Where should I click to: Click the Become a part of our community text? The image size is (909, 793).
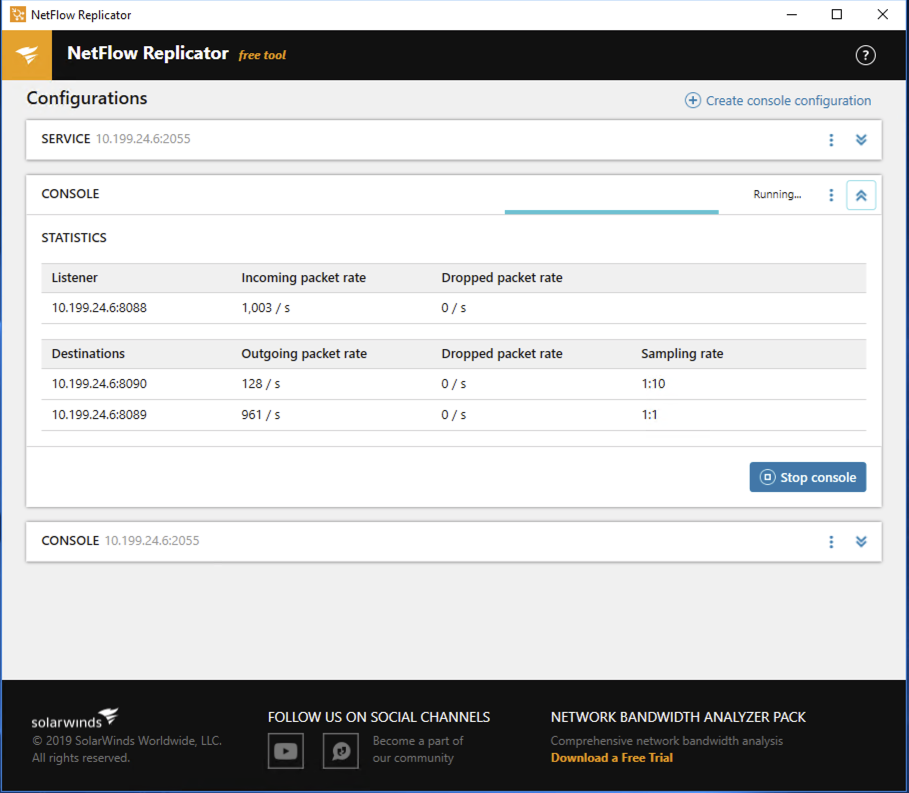coord(418,749)
